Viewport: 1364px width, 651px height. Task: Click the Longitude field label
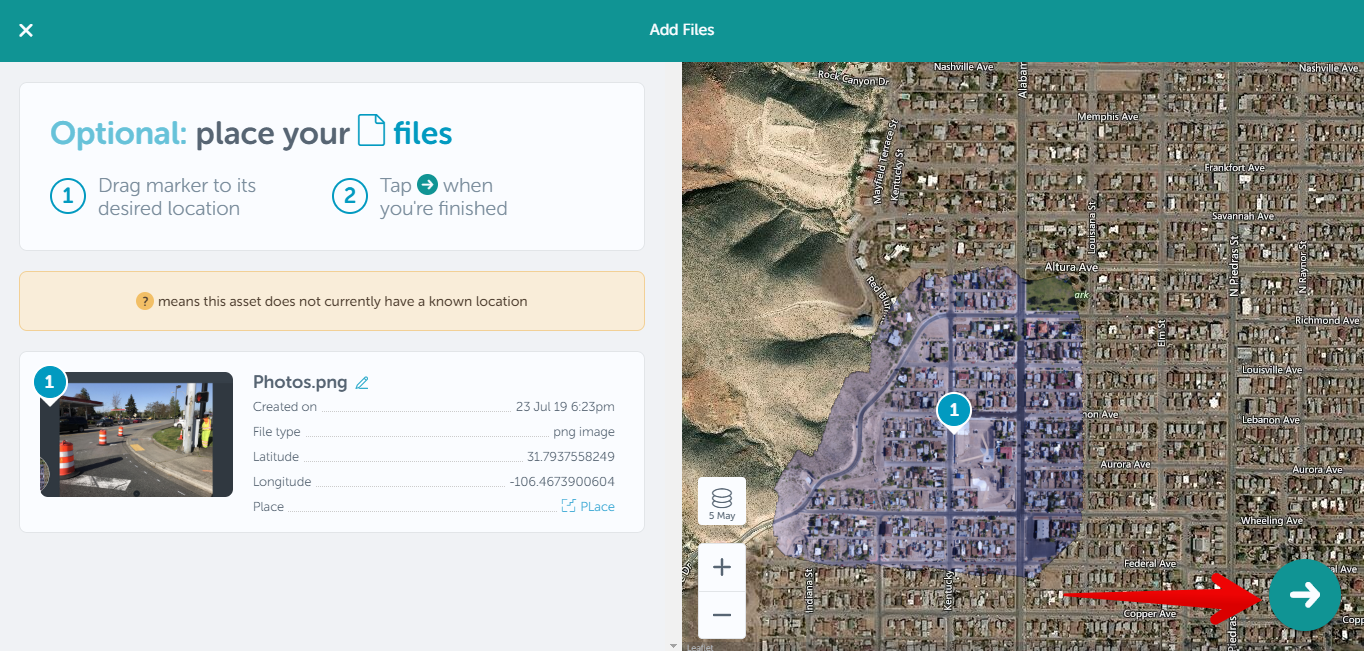[x=282, y=482]
